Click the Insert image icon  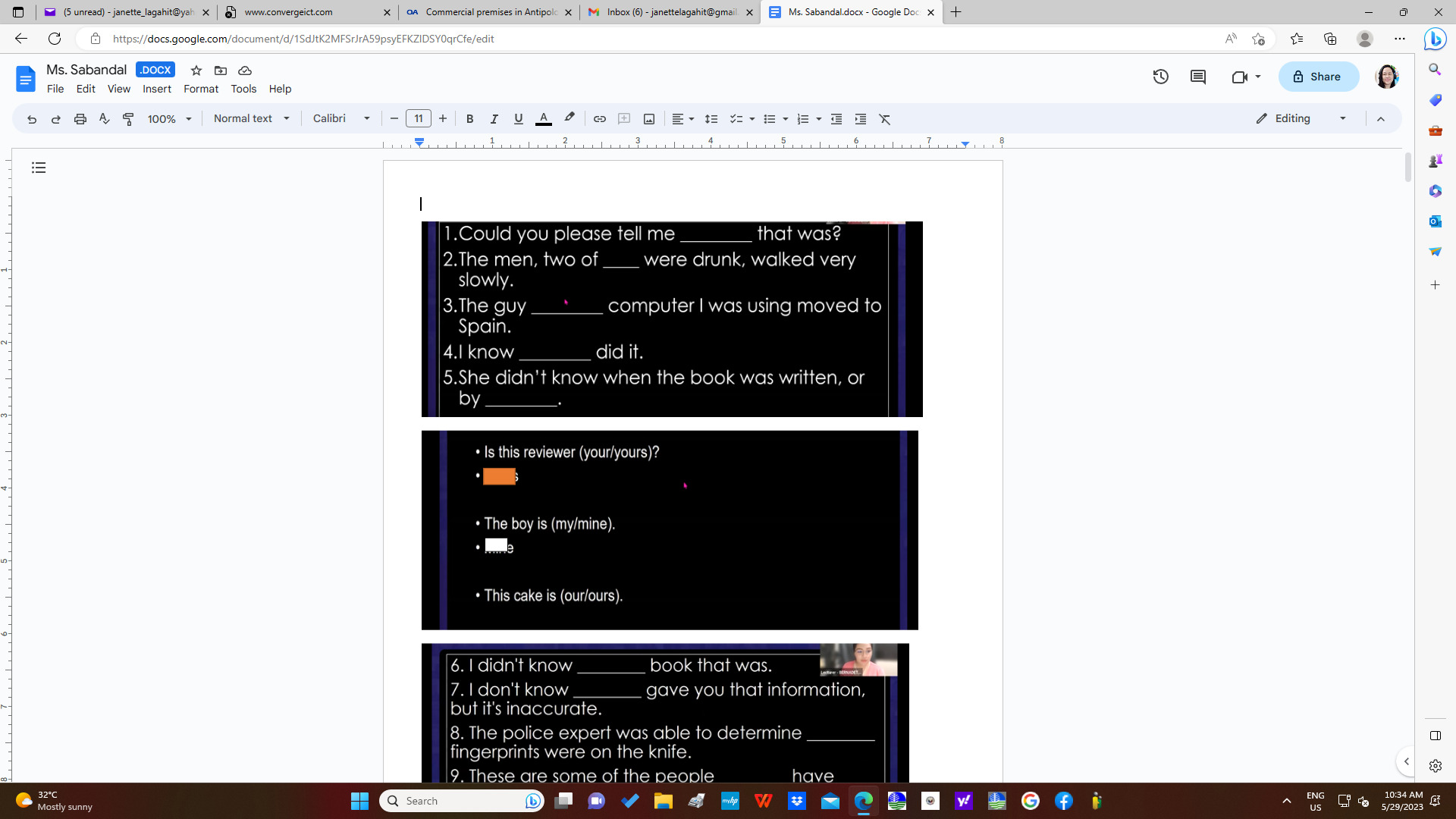tap(649, 119)
